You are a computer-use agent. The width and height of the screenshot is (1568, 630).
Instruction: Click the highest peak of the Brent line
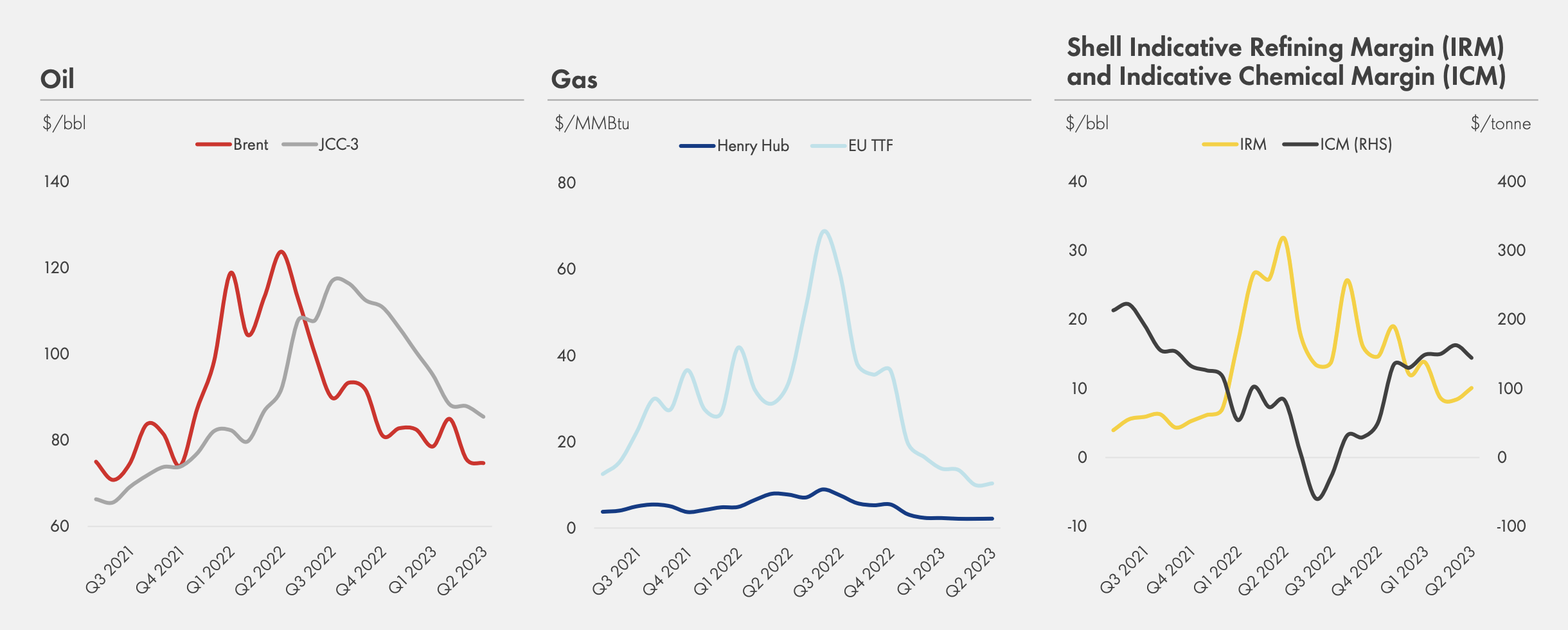281,251
